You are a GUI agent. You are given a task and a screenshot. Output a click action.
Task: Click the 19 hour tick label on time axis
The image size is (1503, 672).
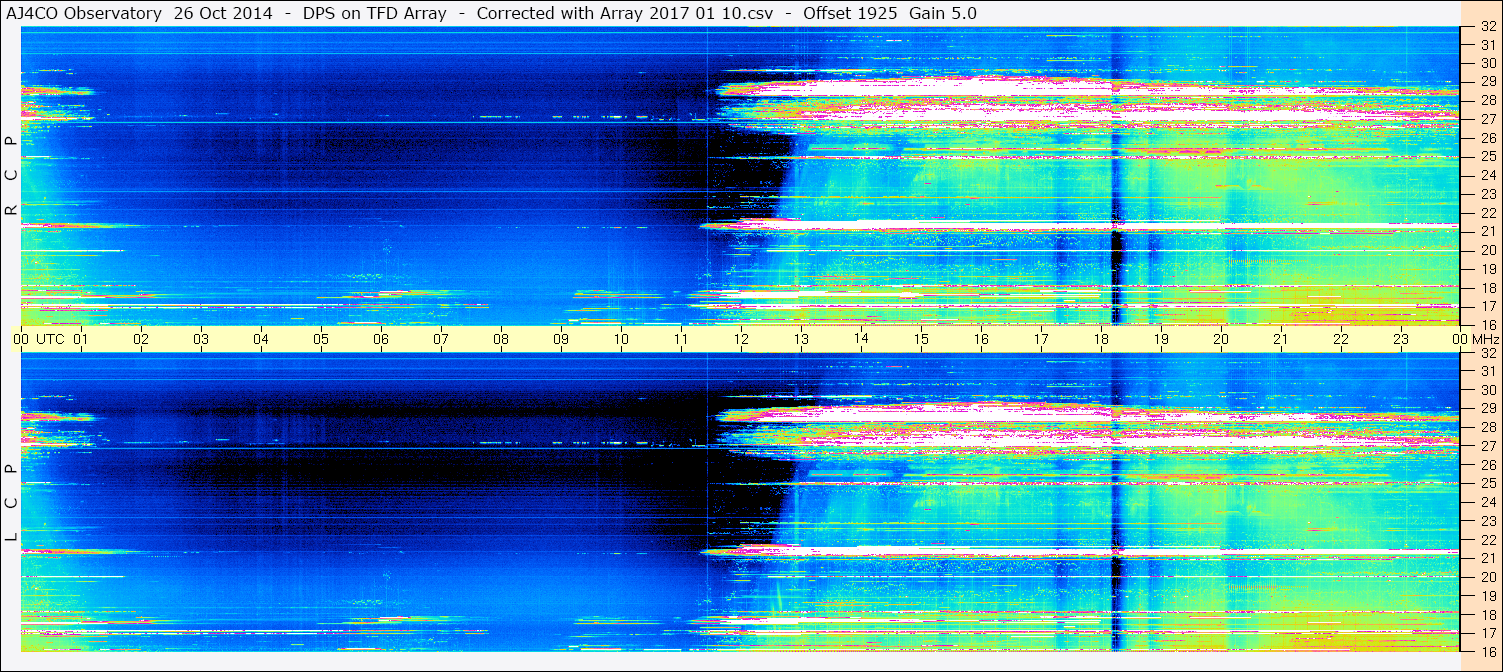pos(1161,339)
